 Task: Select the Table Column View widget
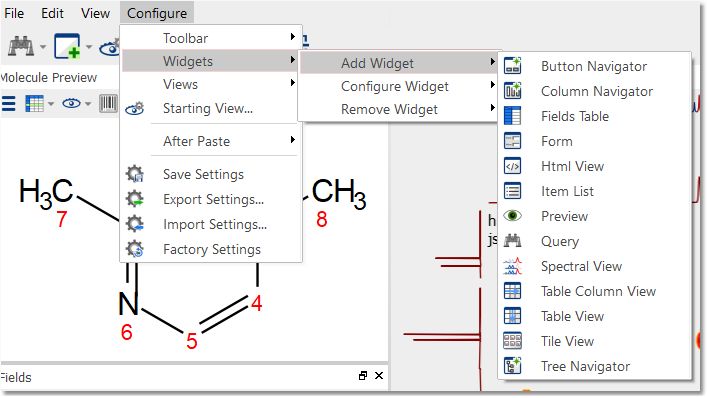tap(598, 291)
